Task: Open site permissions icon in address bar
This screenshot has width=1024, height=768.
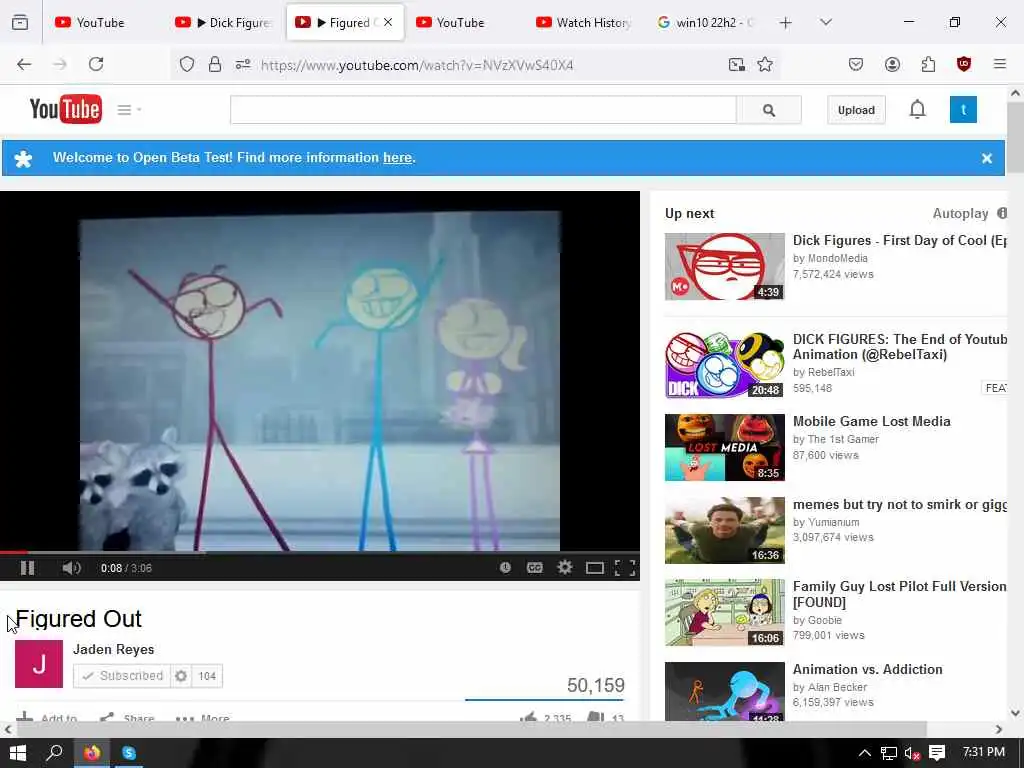Action: pyautogui.click(x=243, y=64)
